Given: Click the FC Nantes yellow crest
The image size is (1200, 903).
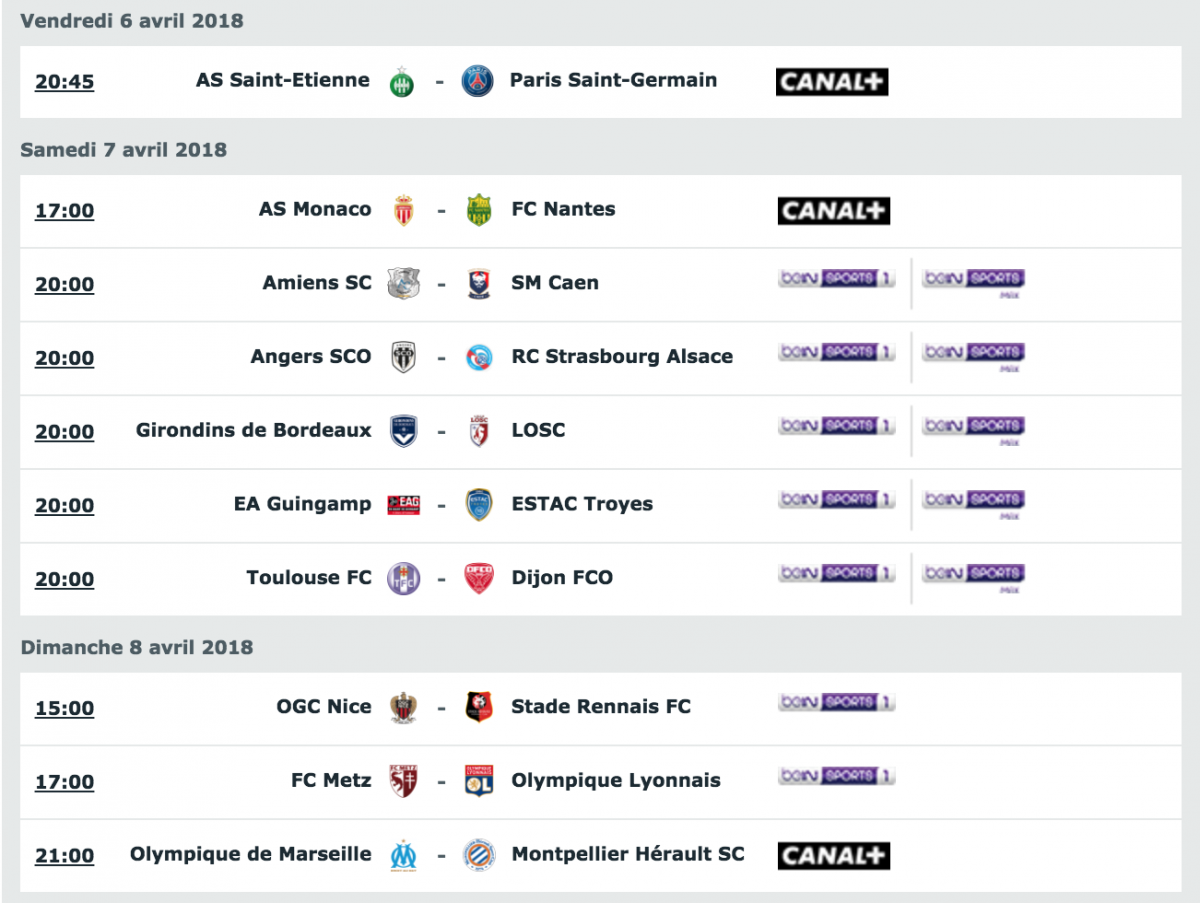Looking at the screenshot, I should click(x=480, y=210).
